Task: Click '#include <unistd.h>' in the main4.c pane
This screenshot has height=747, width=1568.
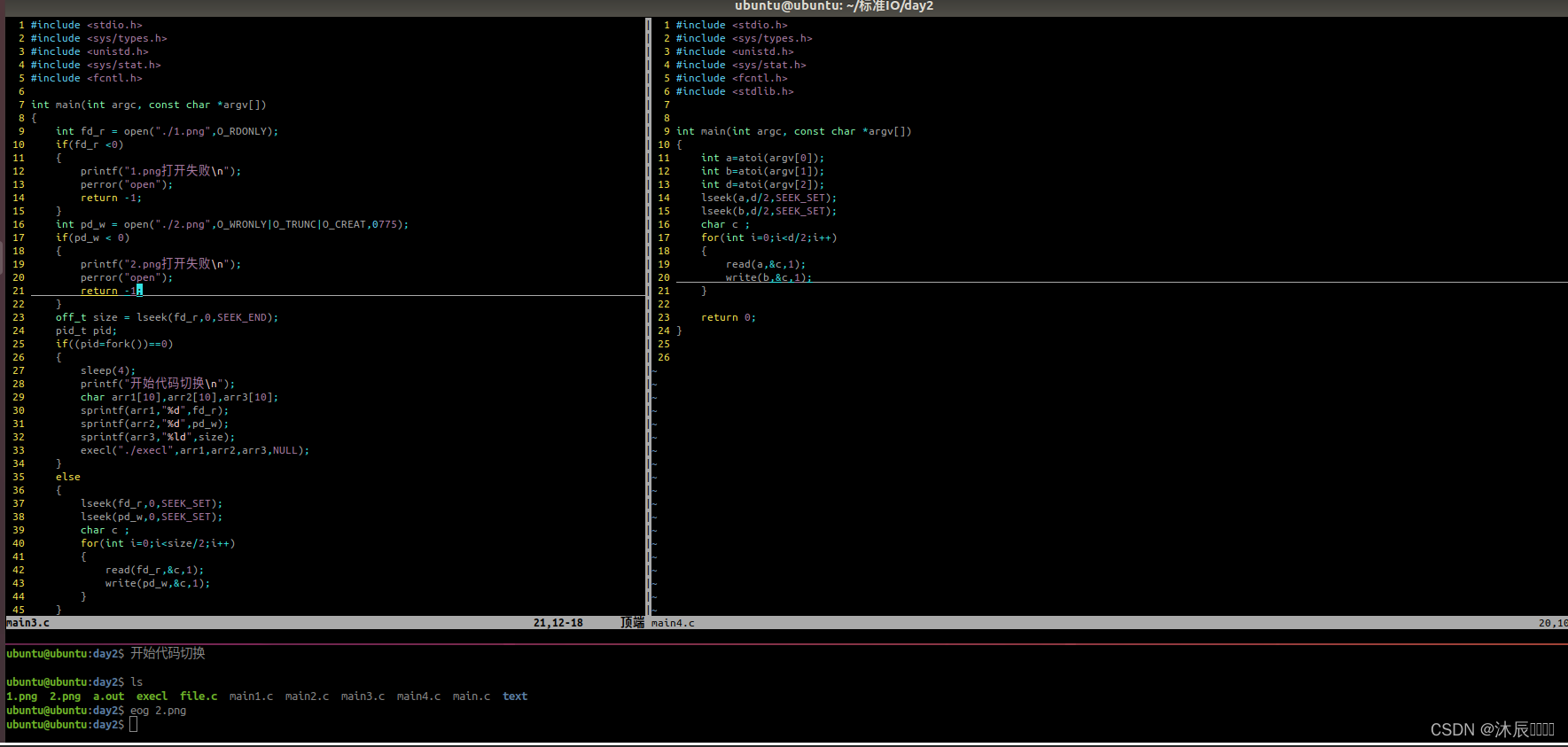Action: (735, 51)
